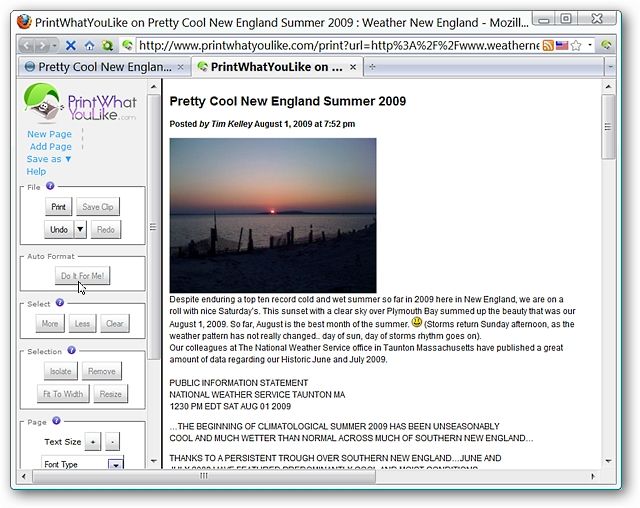Open list all tabs dropdown
The width and height of the screenshot is (640, 508).
click(x=610, y=67)
